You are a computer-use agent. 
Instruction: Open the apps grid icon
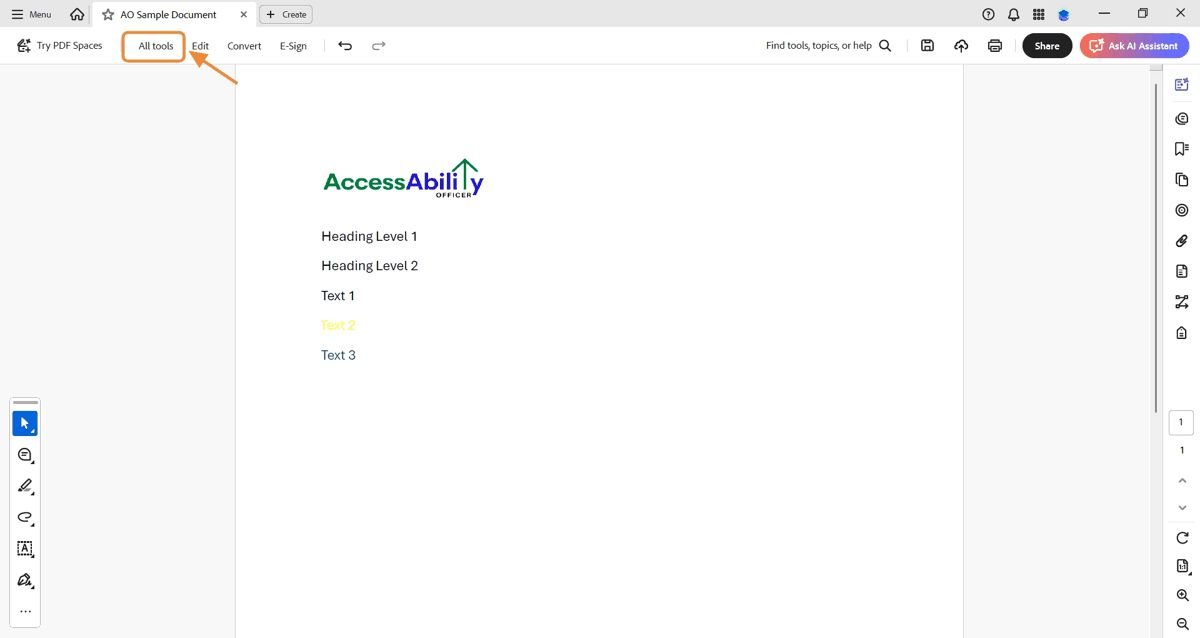coord(1039,14)
